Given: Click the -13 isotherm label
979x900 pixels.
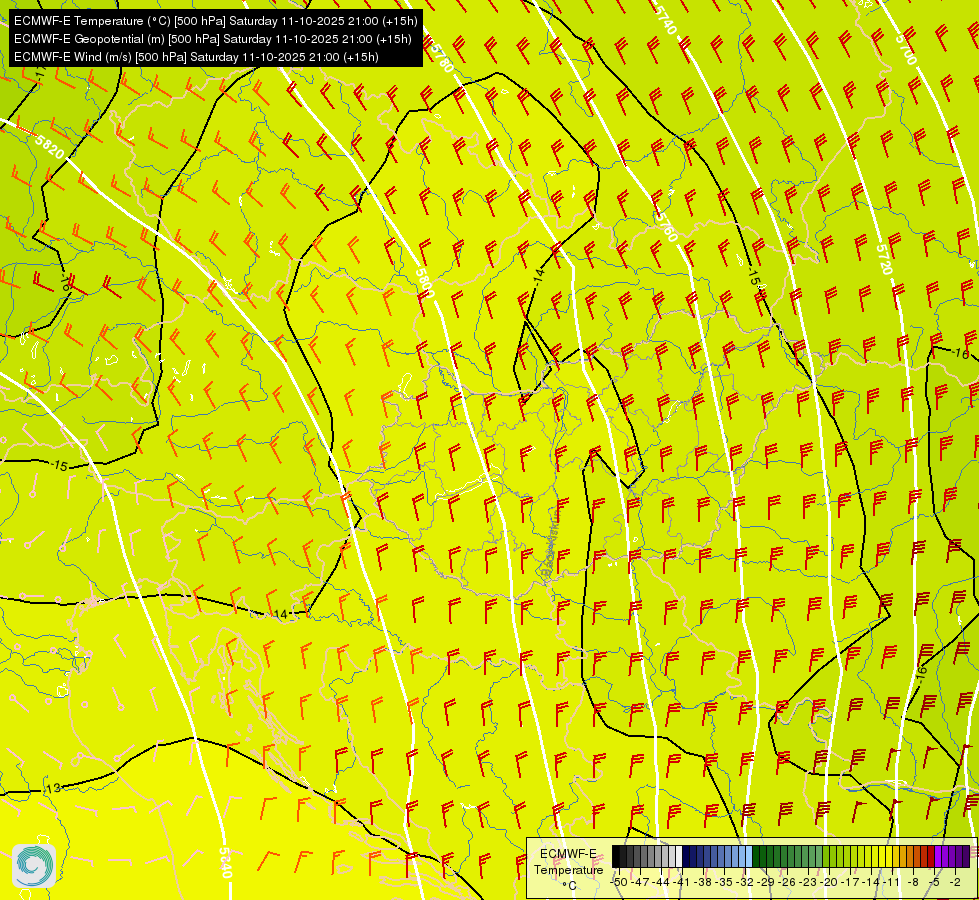Looking at the screenshot, I should click(52, 788).
